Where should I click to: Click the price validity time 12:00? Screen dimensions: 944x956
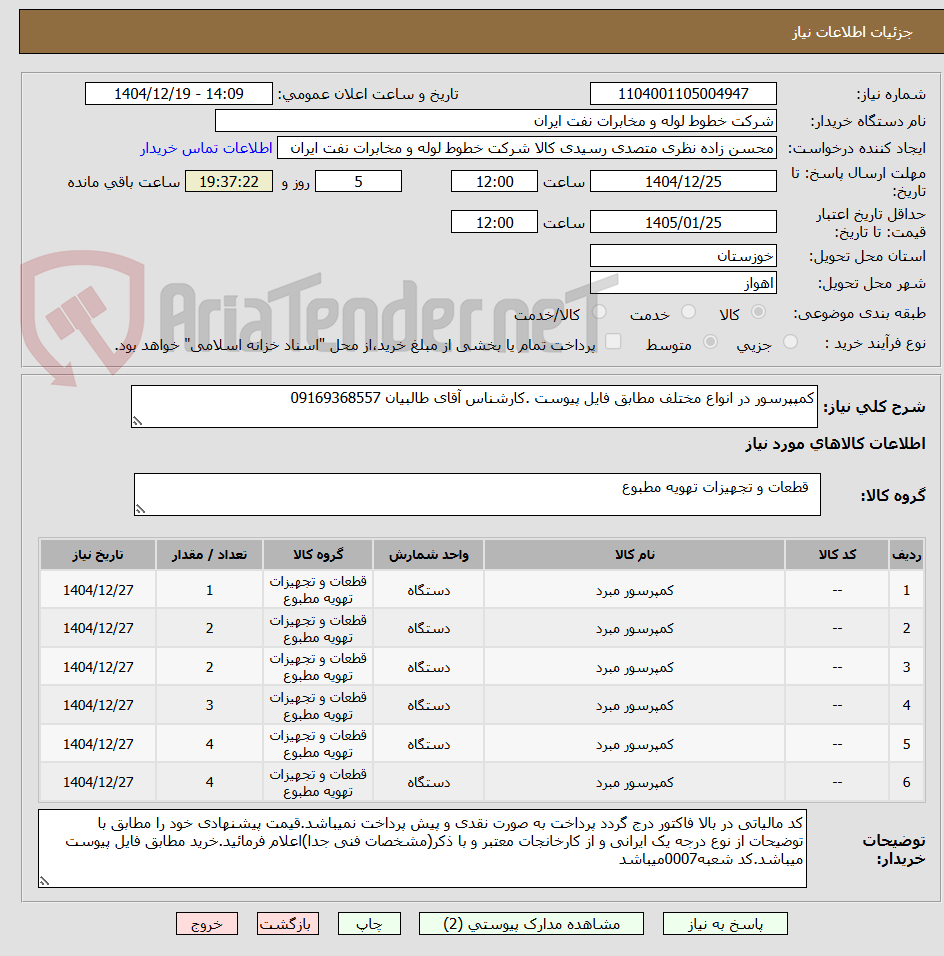tap(495, 223)
